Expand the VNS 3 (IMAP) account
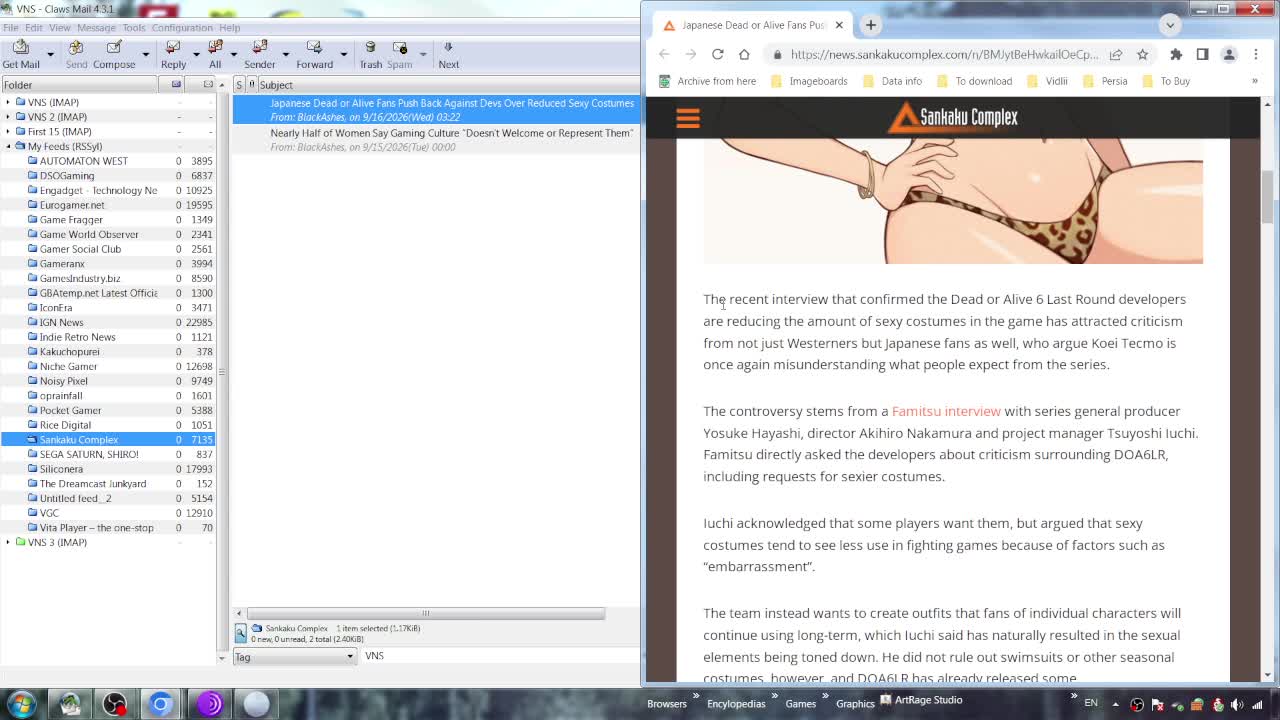Image resolution: width=1280 pixels, height=720 pixels. 8,542
